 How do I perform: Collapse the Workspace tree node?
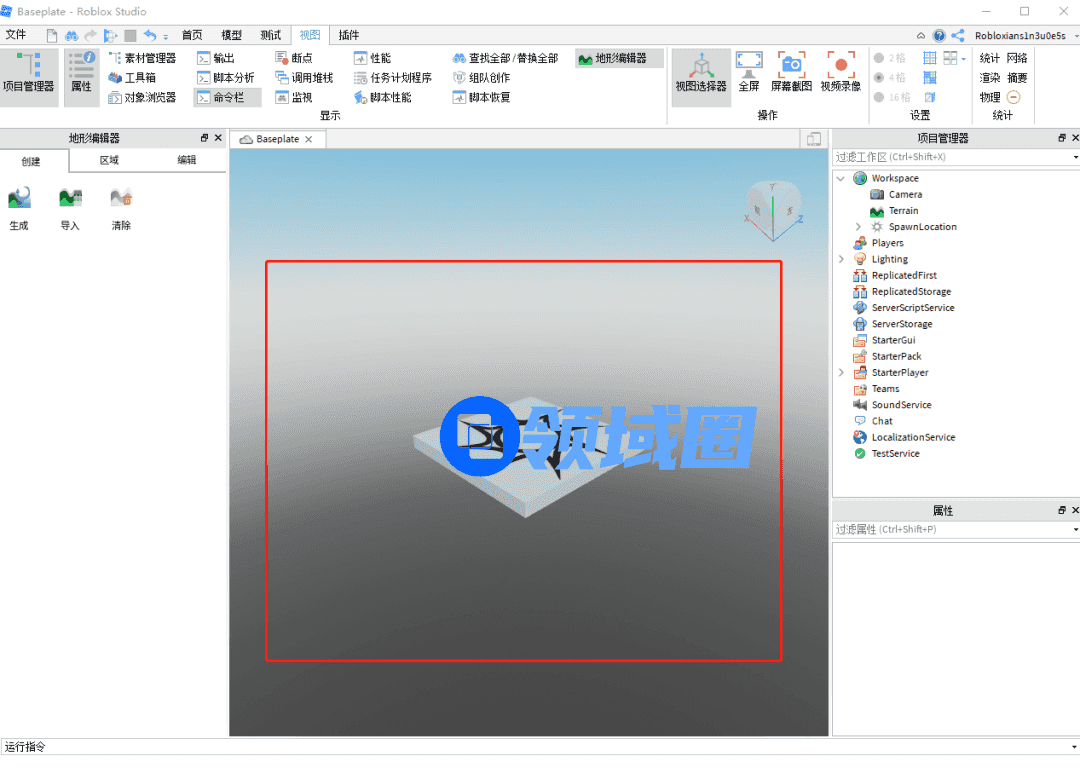click(x=841, y=179)
